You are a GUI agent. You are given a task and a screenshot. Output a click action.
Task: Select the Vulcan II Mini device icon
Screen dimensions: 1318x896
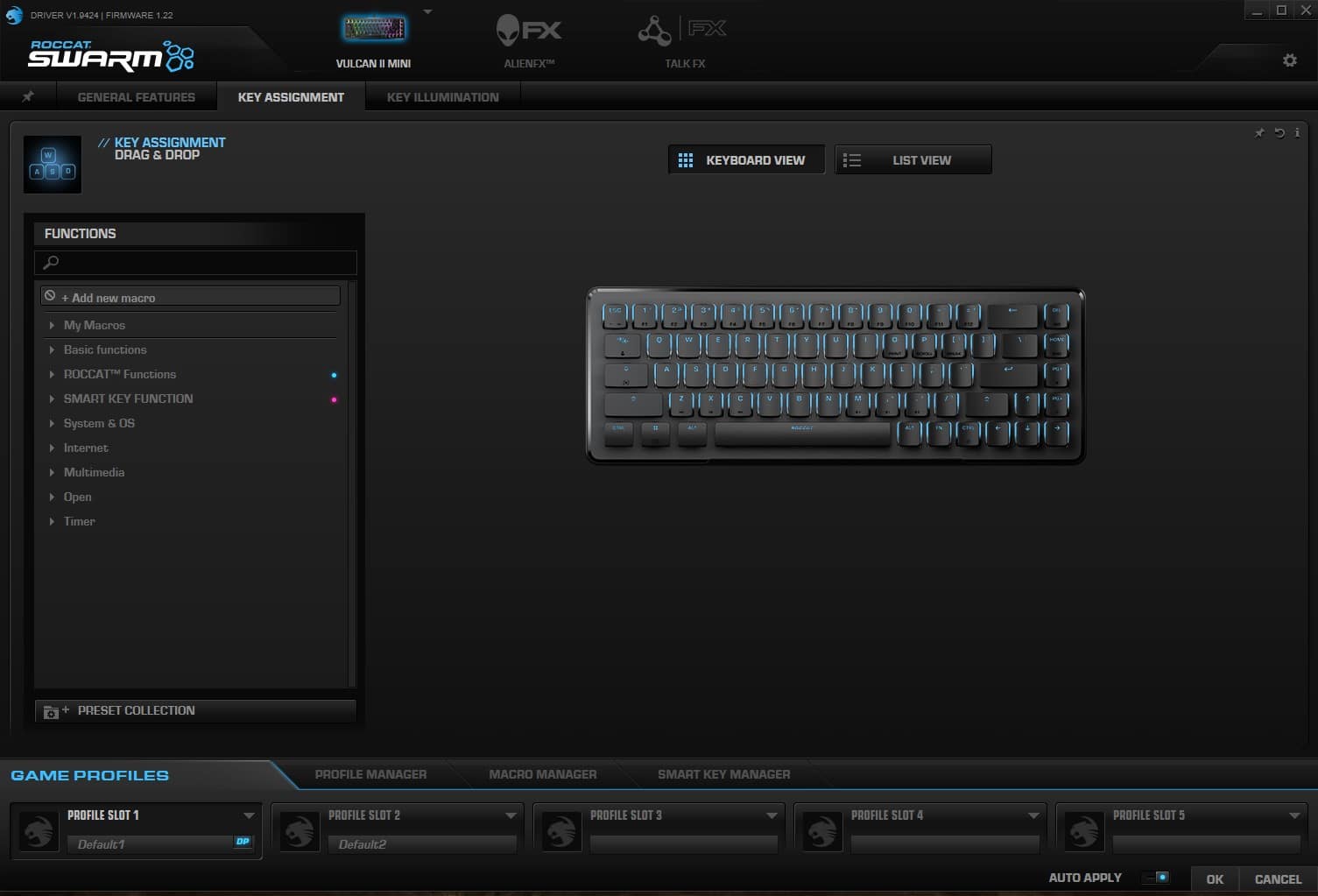pyautogui.click(x=374, y=30)
